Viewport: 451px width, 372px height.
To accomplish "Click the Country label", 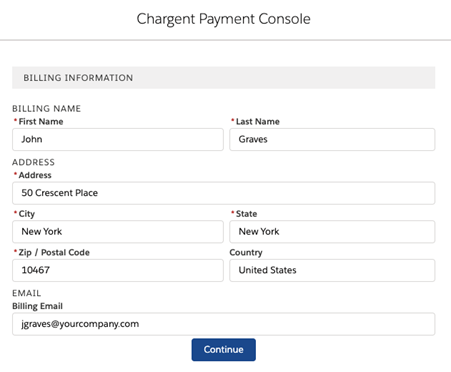I will point(246,253).
